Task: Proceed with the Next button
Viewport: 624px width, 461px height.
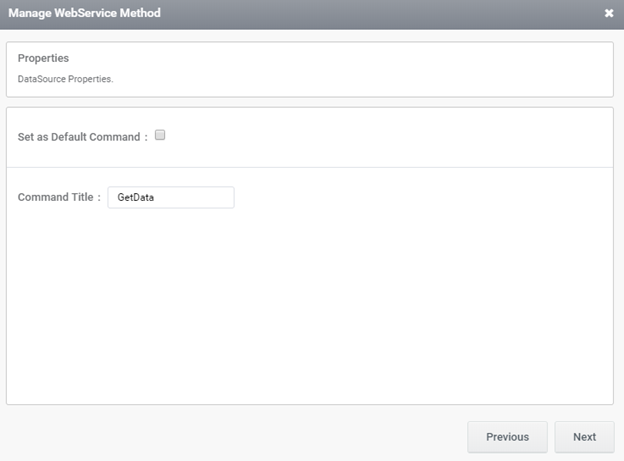Action: tap(584, 437)
